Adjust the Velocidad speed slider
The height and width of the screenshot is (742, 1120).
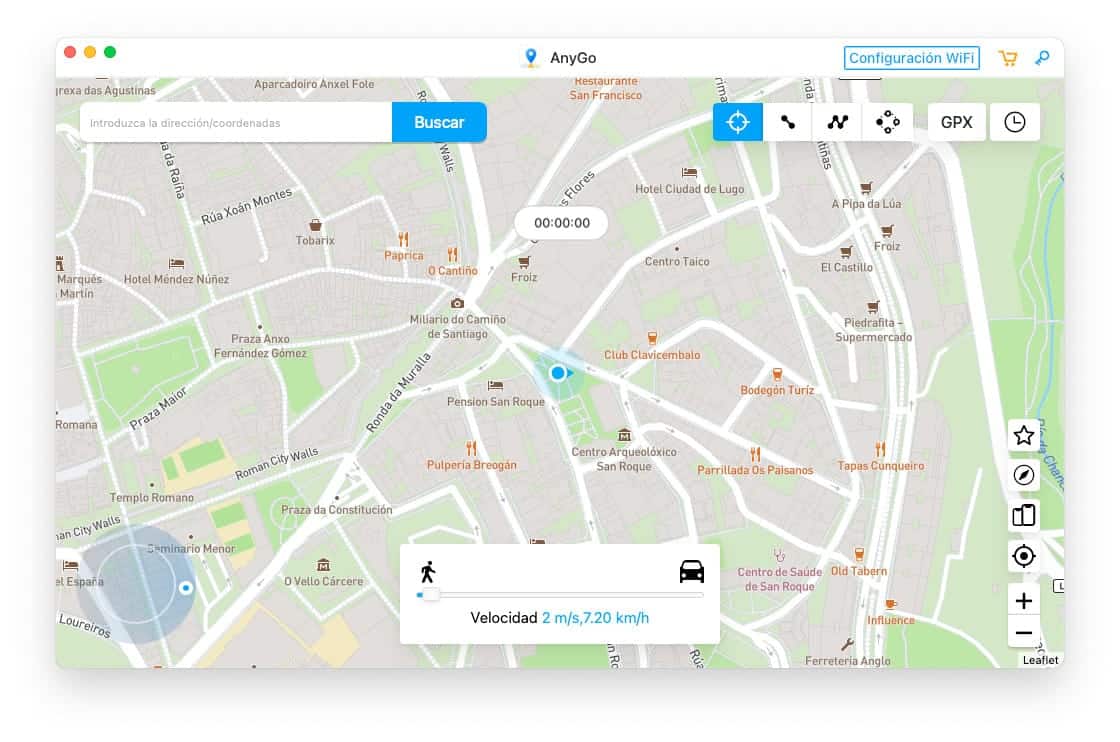[x=428, y=594]
